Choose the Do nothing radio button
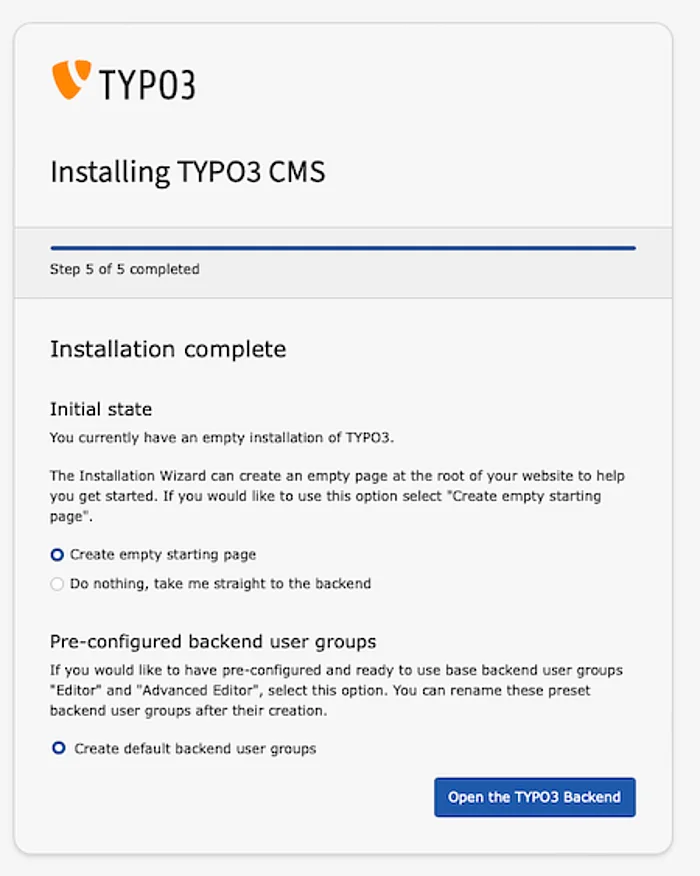This screenshot has height=876, width=700. point(57,584)
